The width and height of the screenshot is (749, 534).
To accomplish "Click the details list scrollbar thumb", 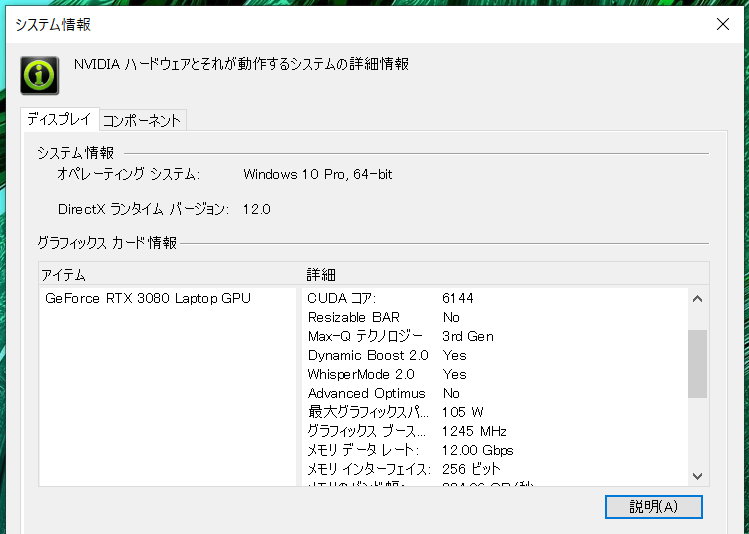I will tap(697, 363).
